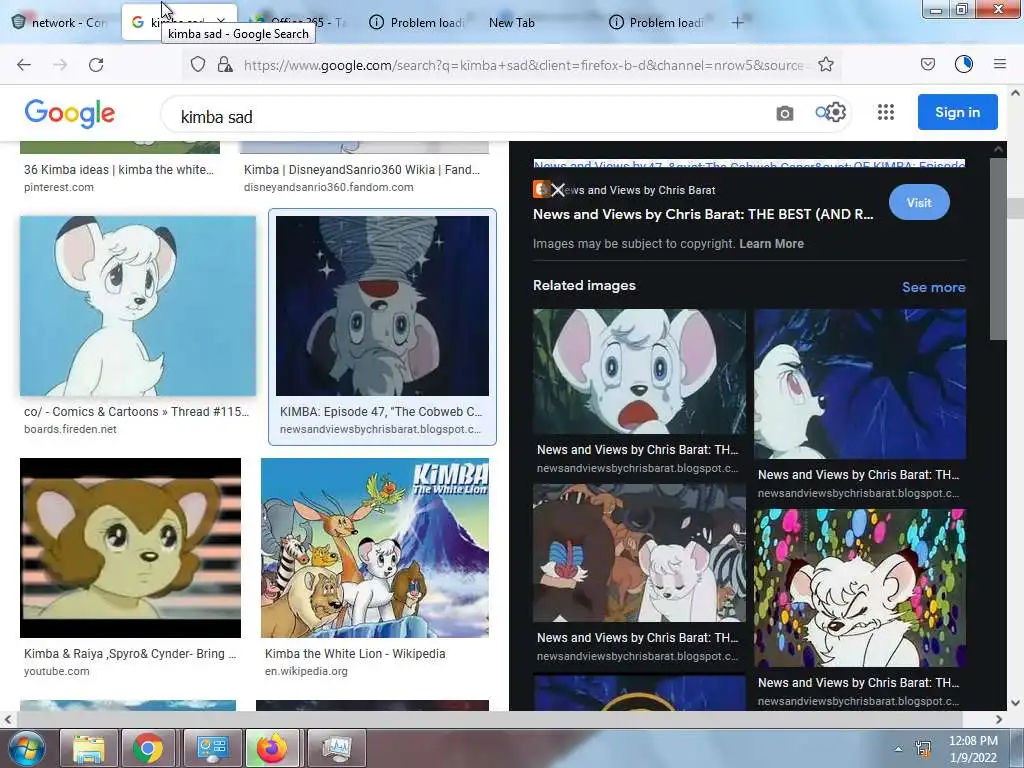The height and width of the screenshot is (768, 1024).
Task: Open Windows Start menu
Action: click(x=26, y=748)
